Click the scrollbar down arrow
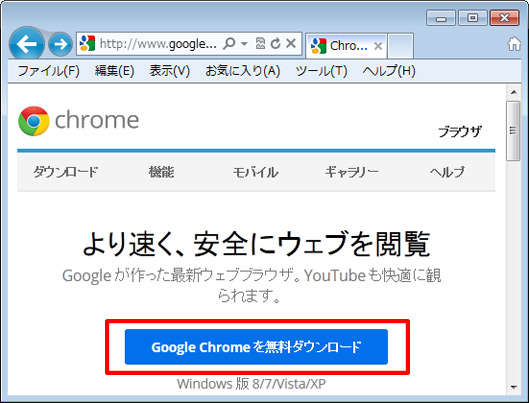The image size is (529, 403). [513, 387]
